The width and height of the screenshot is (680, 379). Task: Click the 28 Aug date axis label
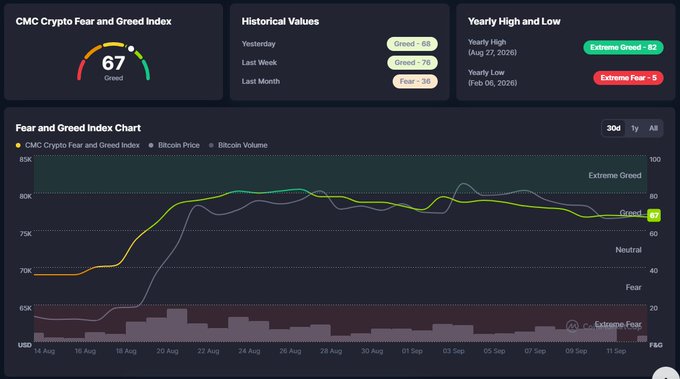click(x=330, y=351)
